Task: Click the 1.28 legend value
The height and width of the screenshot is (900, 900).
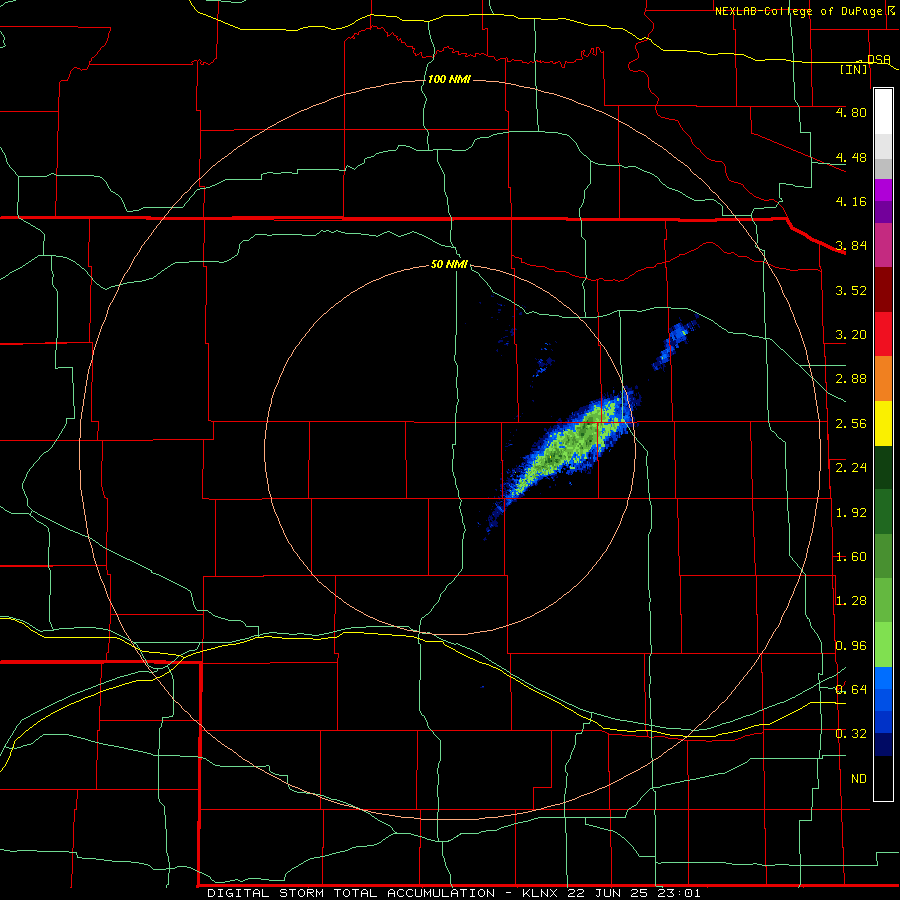Action: point(851,601)
